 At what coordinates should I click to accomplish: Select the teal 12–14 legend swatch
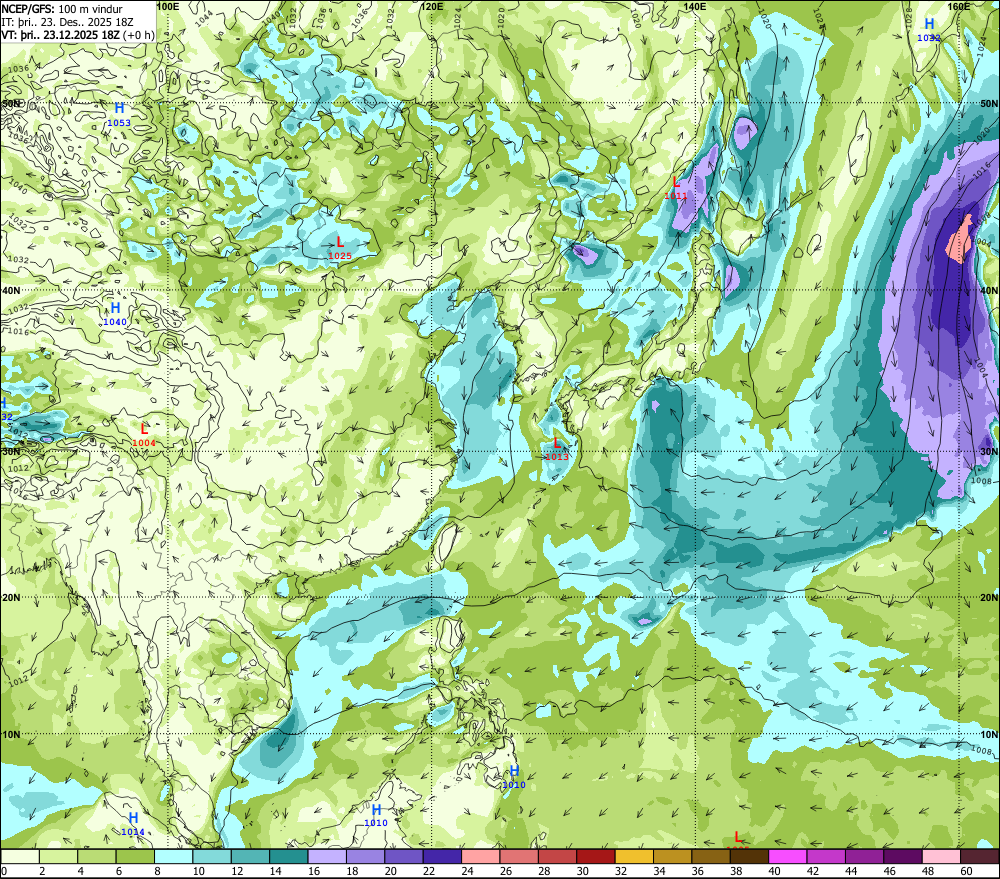pyautogui.click(x=251, y=857)
